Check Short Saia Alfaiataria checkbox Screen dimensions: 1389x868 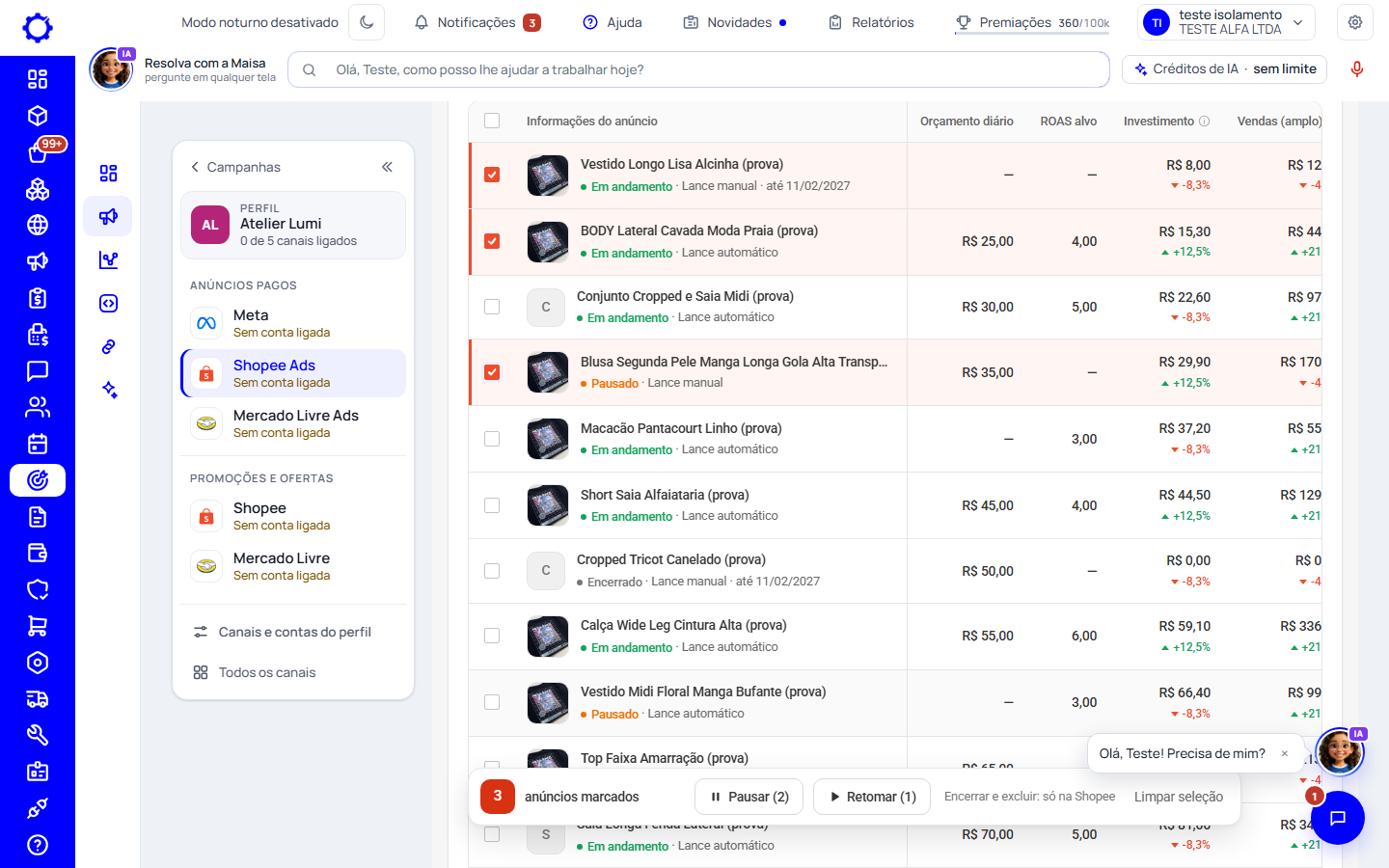(x=492, y=505)
